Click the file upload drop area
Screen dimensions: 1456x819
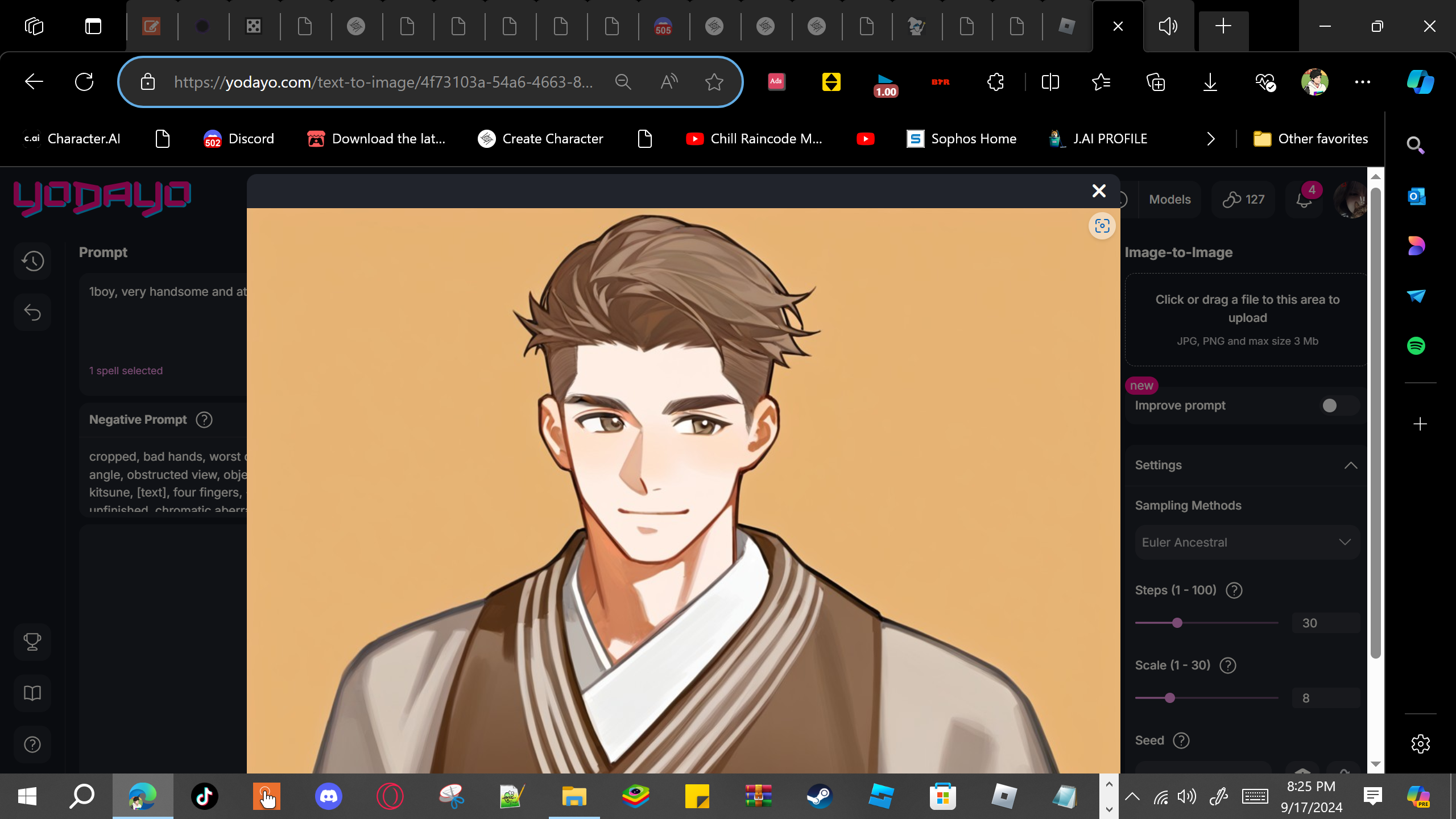1247,320
